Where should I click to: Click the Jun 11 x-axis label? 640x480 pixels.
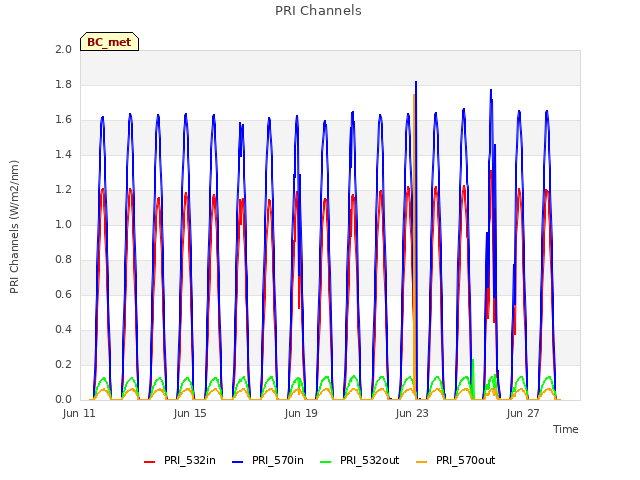[79, 413]
